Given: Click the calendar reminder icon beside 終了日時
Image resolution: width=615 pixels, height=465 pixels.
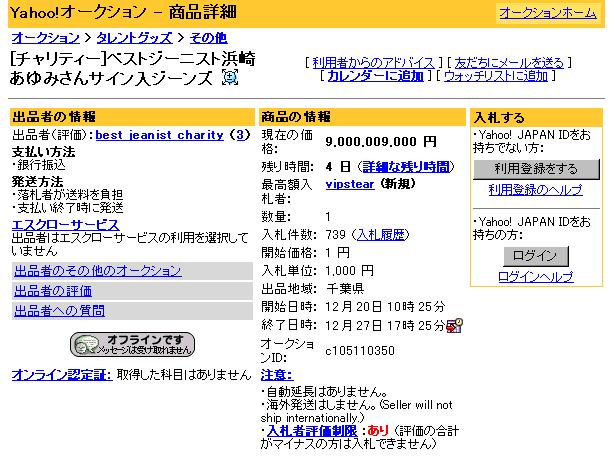Looking at the screenshot, I should pyautogui.click(x=455, y=325).
